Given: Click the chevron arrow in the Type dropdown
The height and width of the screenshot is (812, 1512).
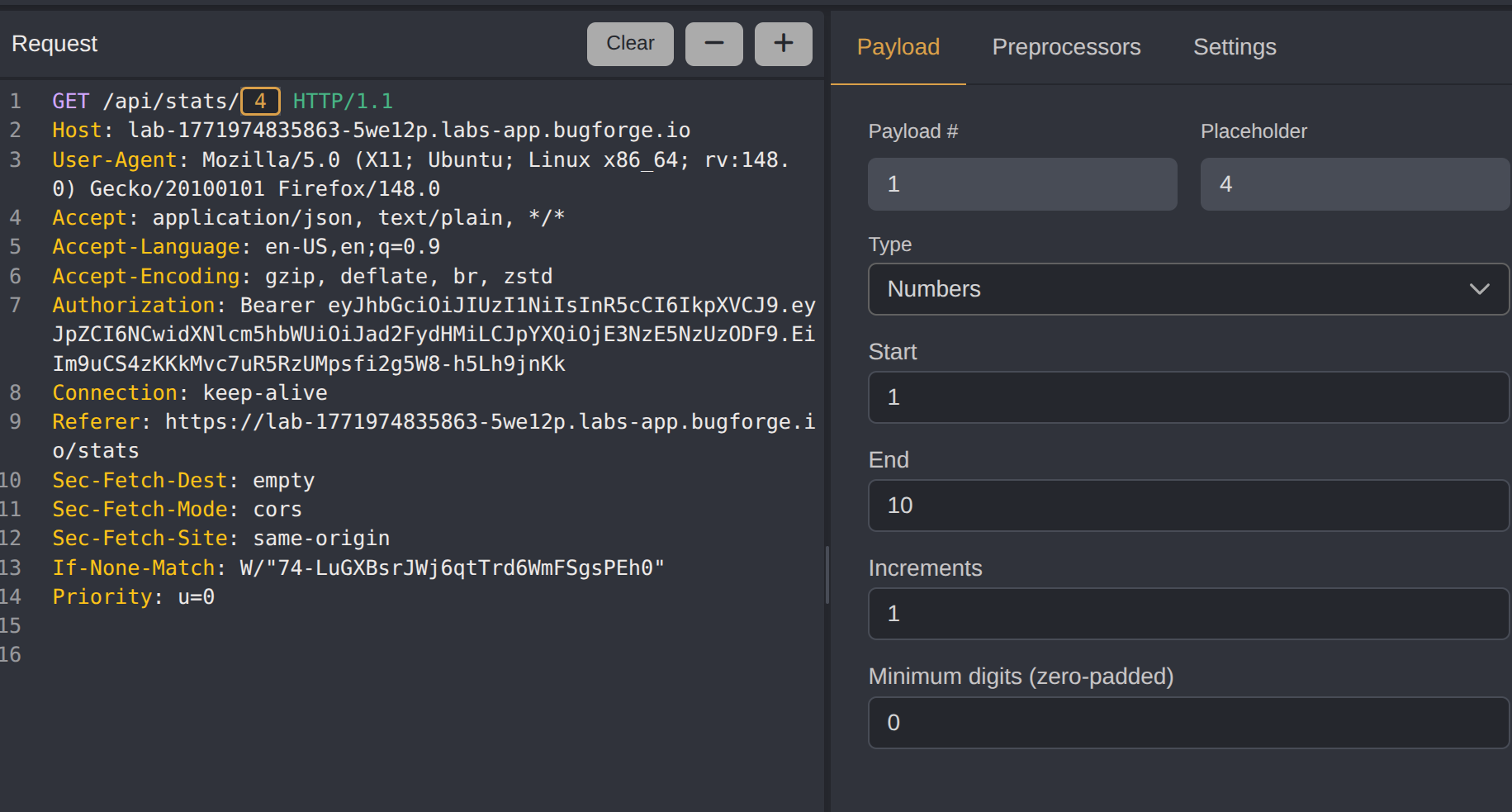Looking at the screenshot, I should click(1479, 289).
